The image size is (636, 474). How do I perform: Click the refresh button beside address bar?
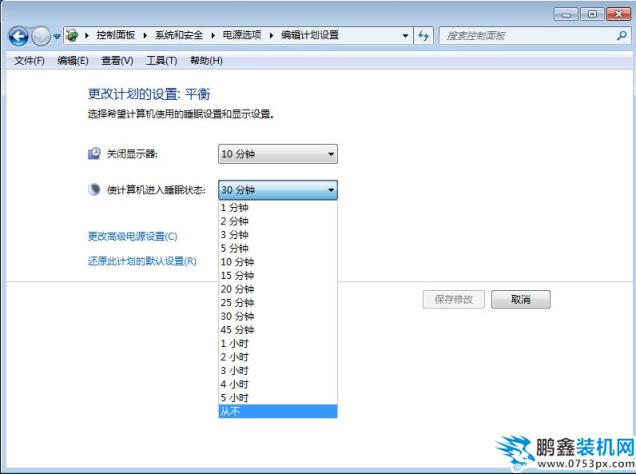click(x=424, y=36)
